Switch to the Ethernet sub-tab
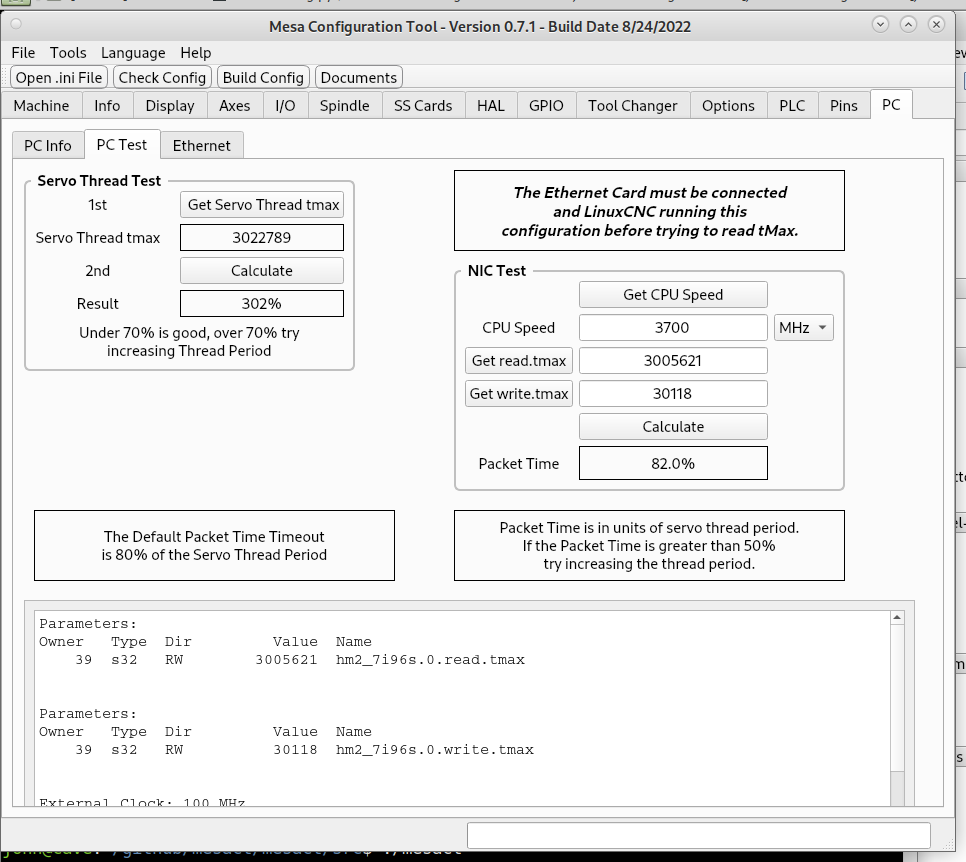This screenshot has width=966, height=862. tap(201, 146)
